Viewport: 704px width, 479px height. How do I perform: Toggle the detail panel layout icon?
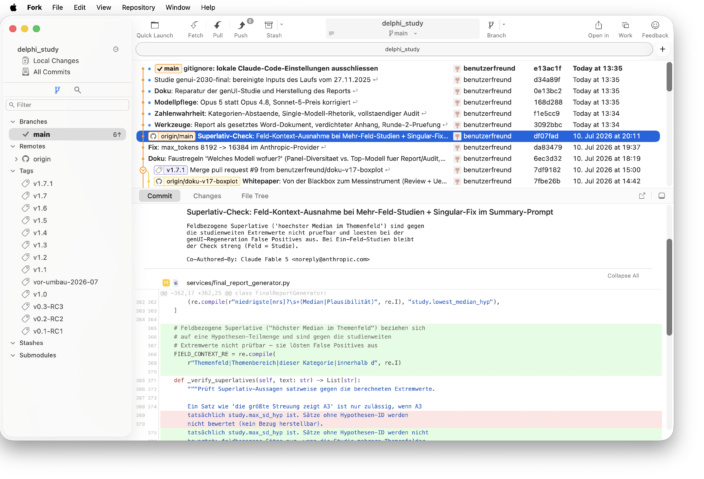pos(661,196)
